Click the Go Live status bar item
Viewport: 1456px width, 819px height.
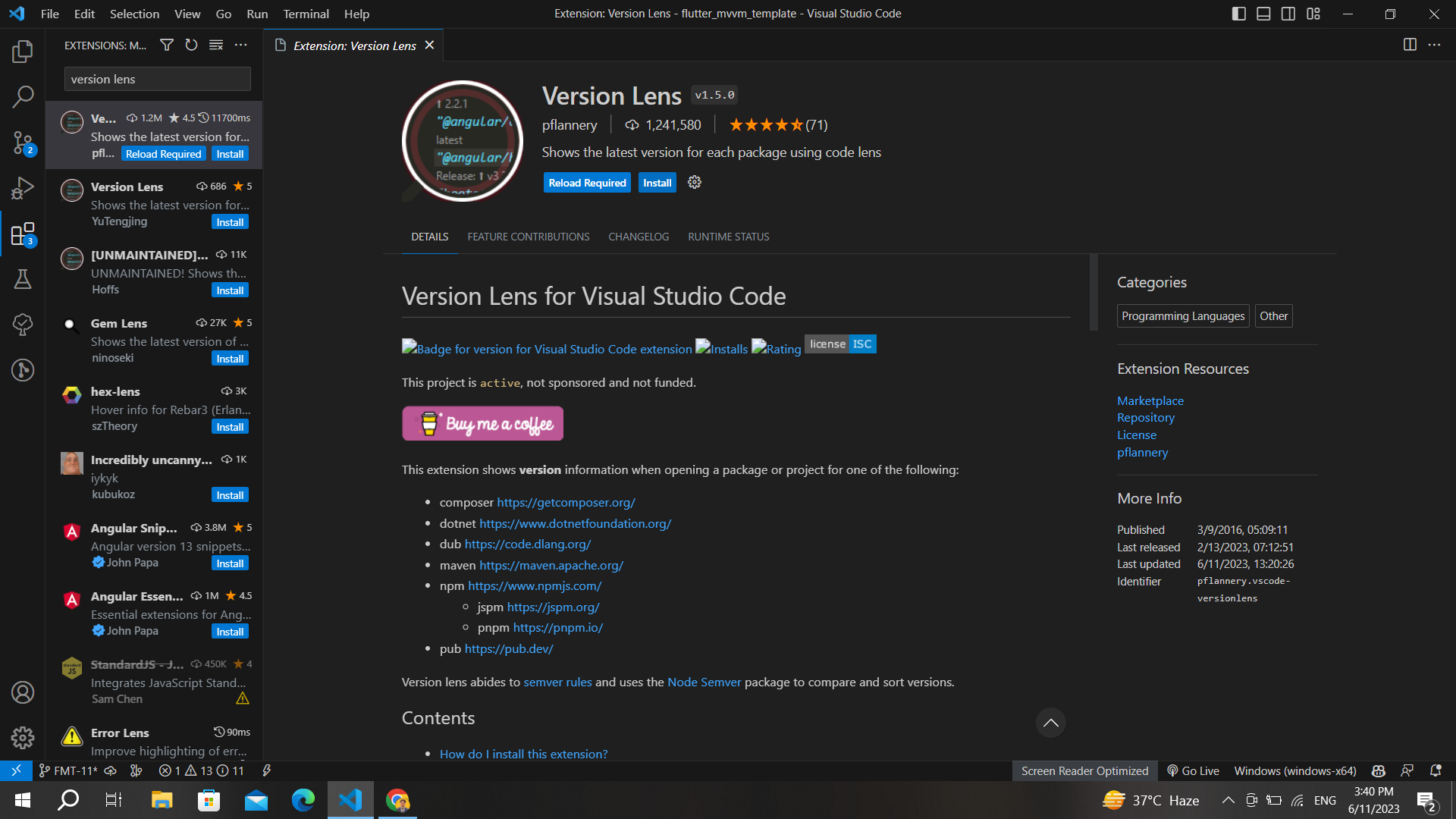click(1194, 770)
